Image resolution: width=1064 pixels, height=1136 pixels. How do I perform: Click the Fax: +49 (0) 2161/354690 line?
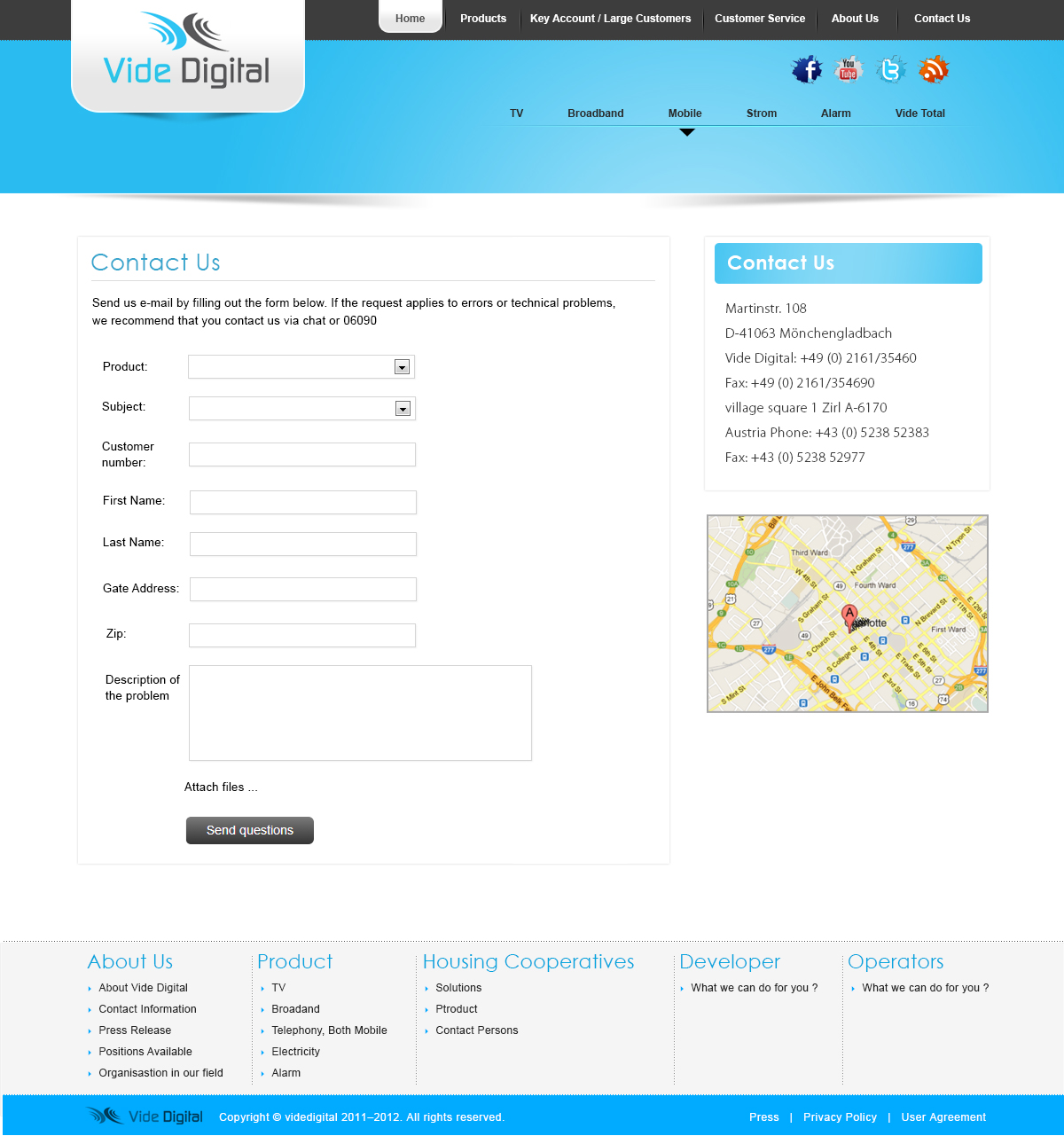coord(800,383)
